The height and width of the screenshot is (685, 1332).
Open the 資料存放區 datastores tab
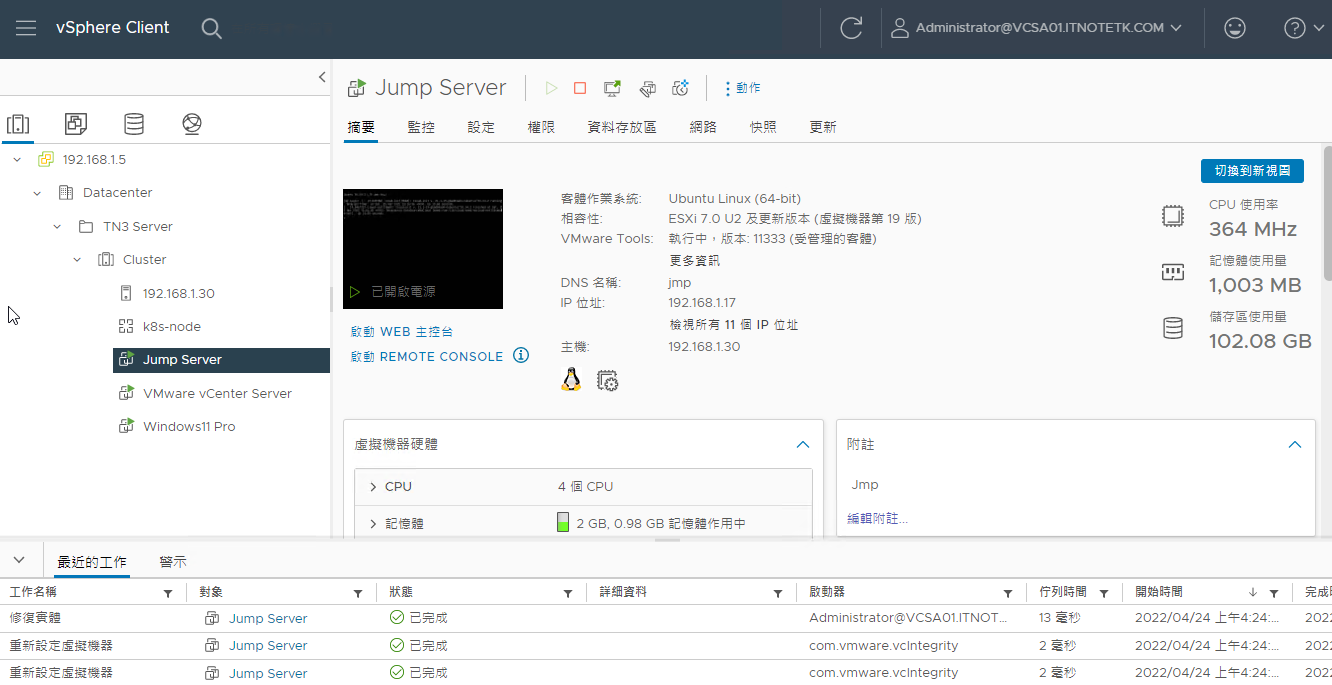click(622, 127)
